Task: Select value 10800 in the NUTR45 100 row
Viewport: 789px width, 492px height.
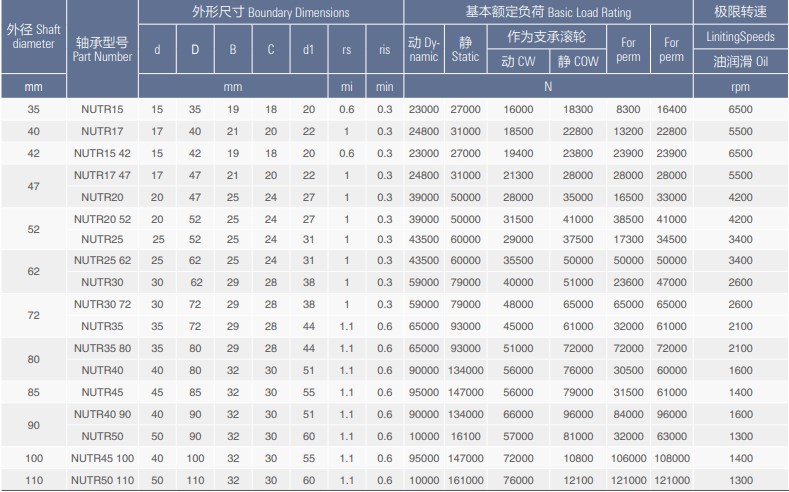Action: click(x=578, y=458)
